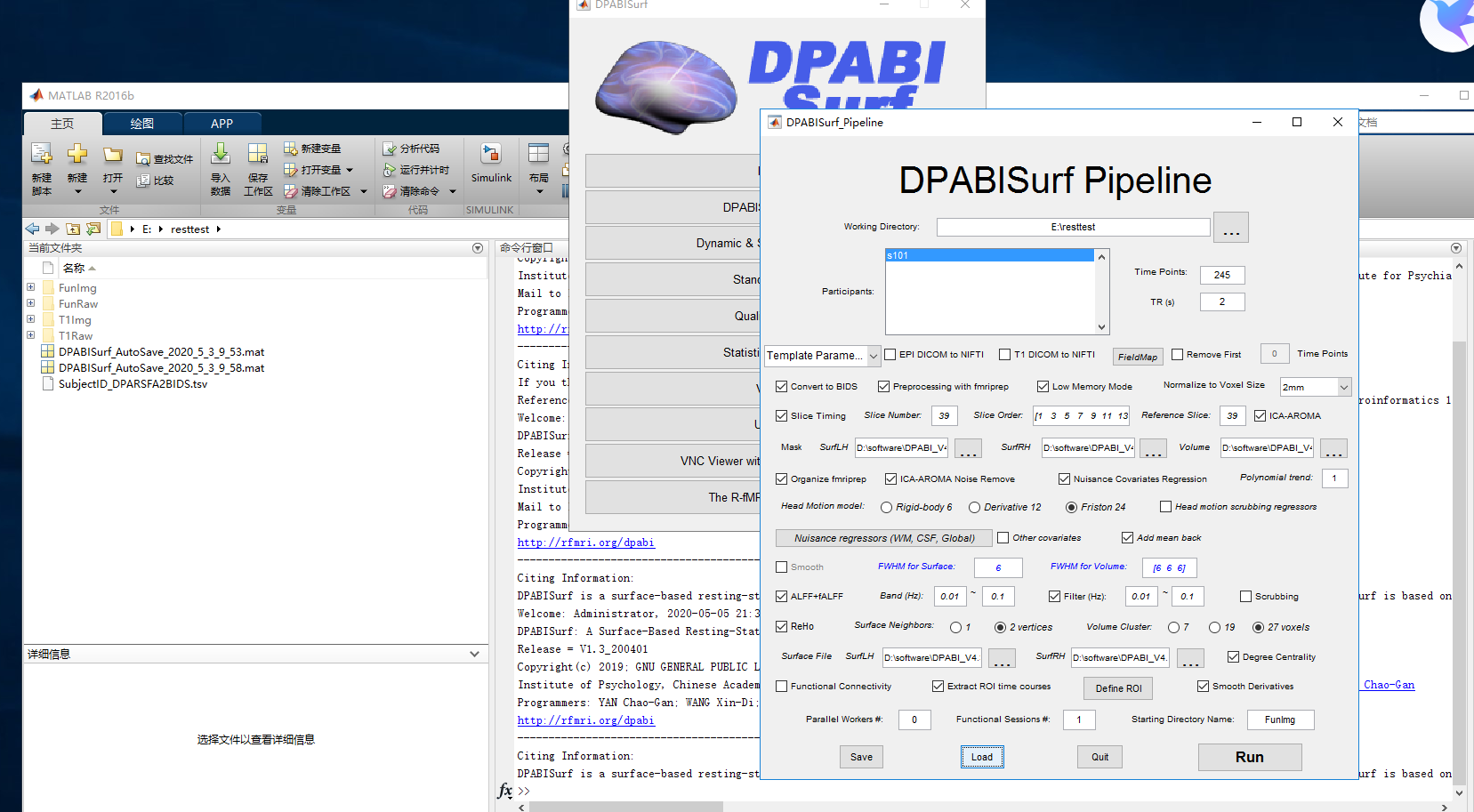Click the DPABISurf_AutoSave_2020_5_3_9_53.mat file icon

pyautogui.click(x=48, y=351)
